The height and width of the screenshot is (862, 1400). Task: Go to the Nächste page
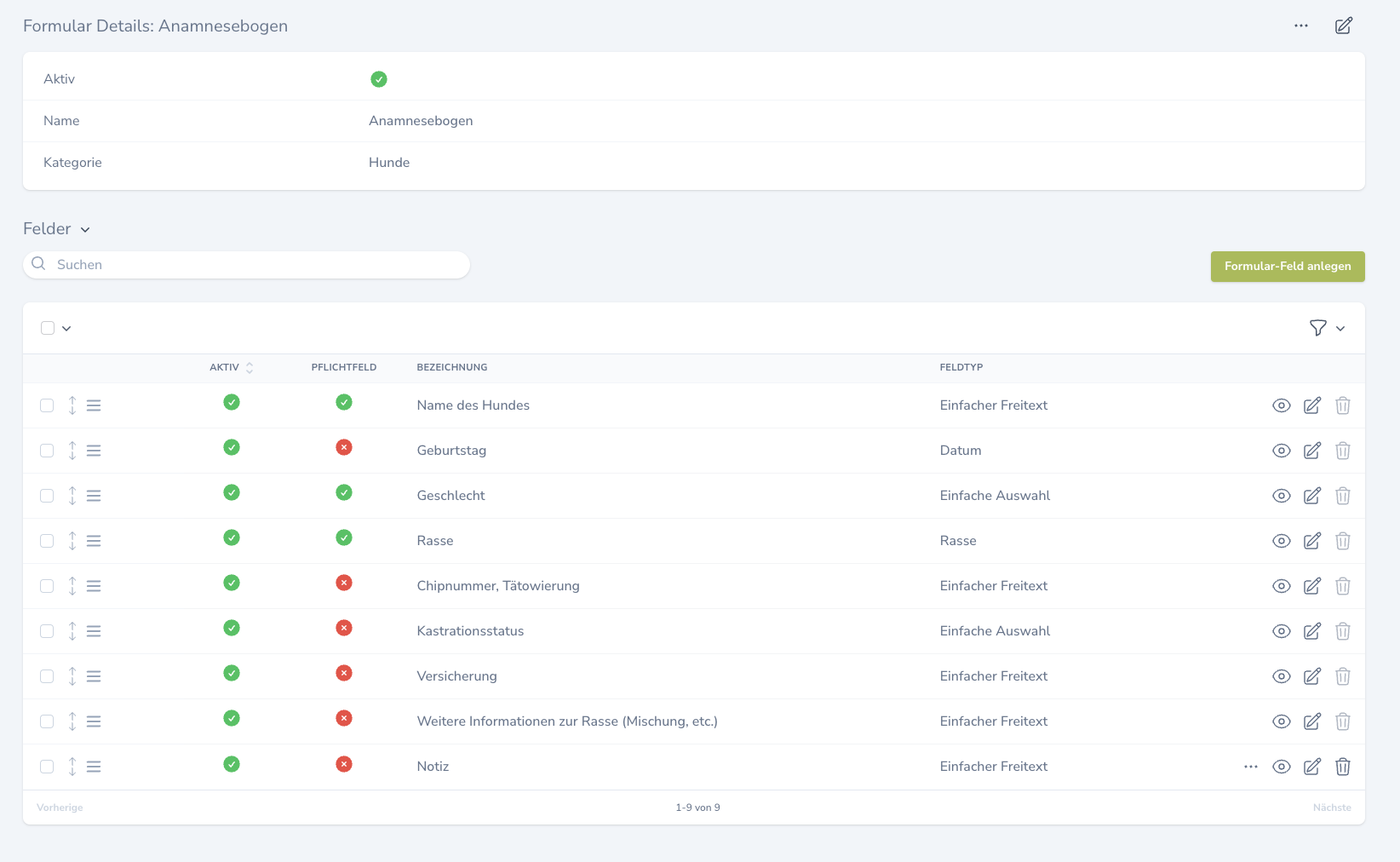coord(1332,807)
